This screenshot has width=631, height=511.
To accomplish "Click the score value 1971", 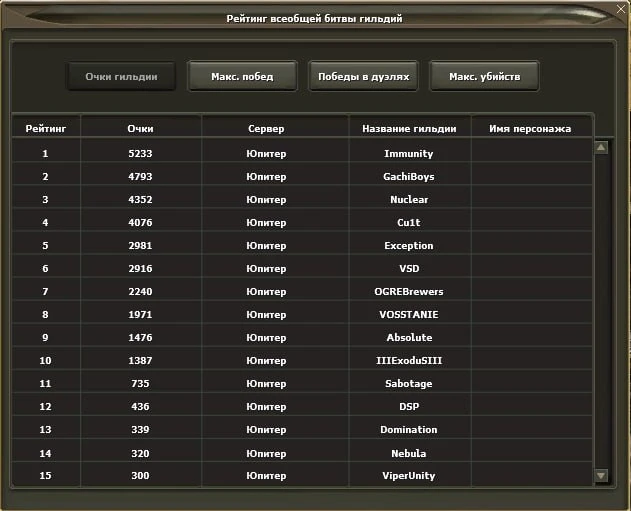I will coord(140,314).
